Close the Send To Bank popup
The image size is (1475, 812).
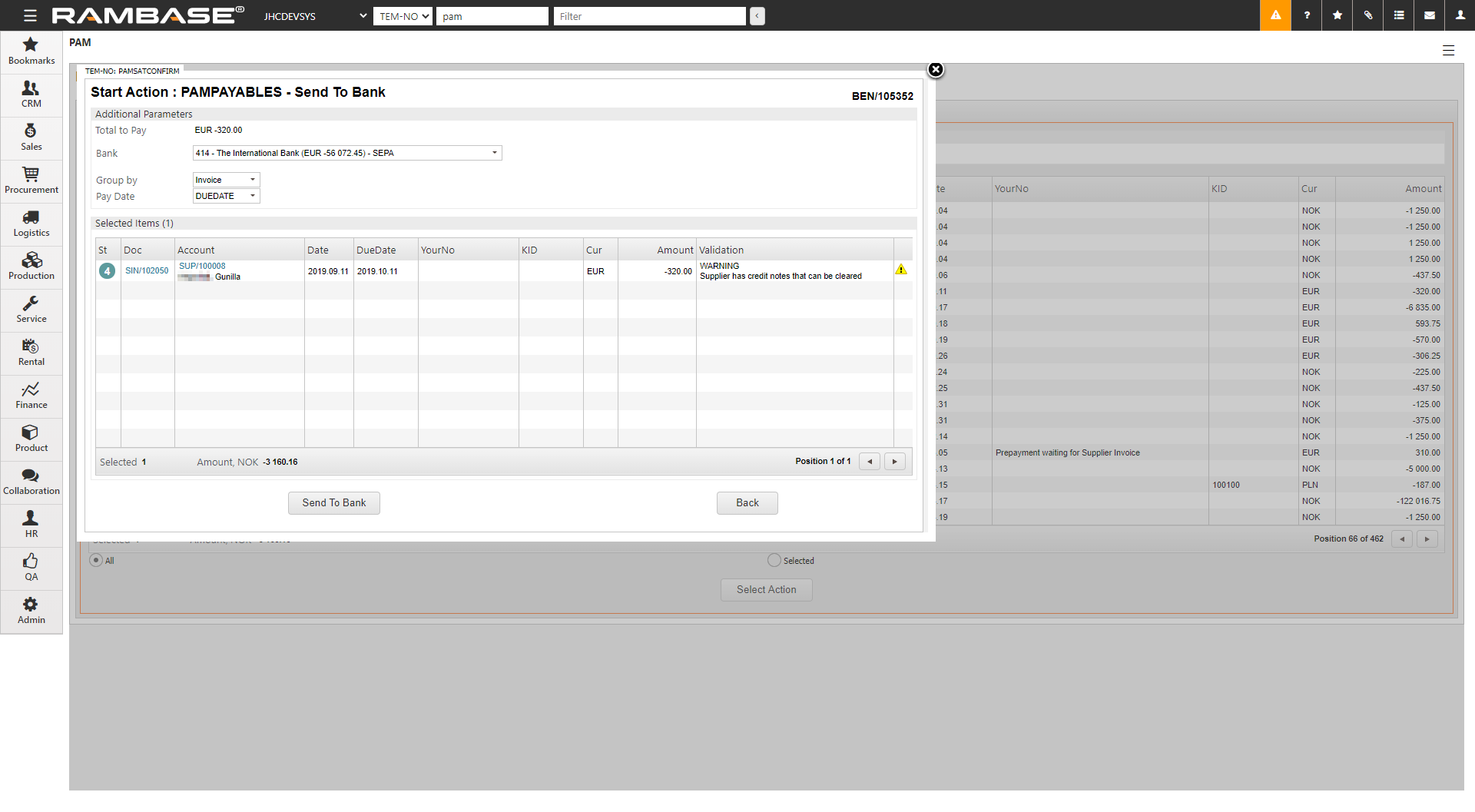point(935,70)
